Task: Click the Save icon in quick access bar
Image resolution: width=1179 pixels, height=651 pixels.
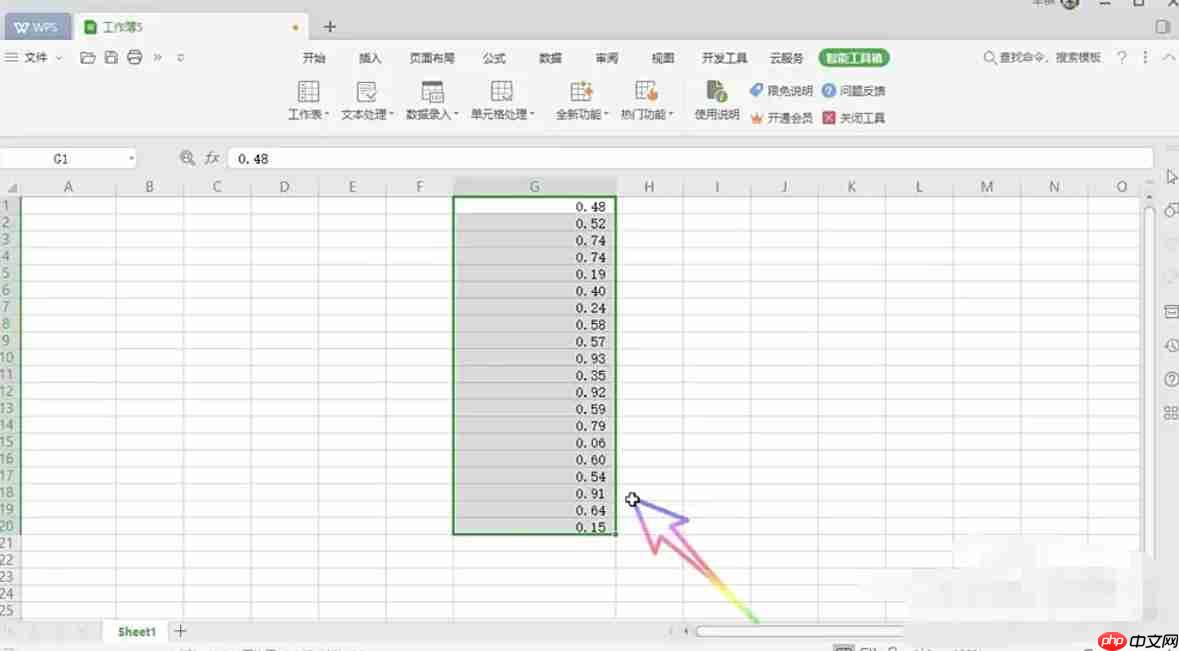Action: (110, 57)
